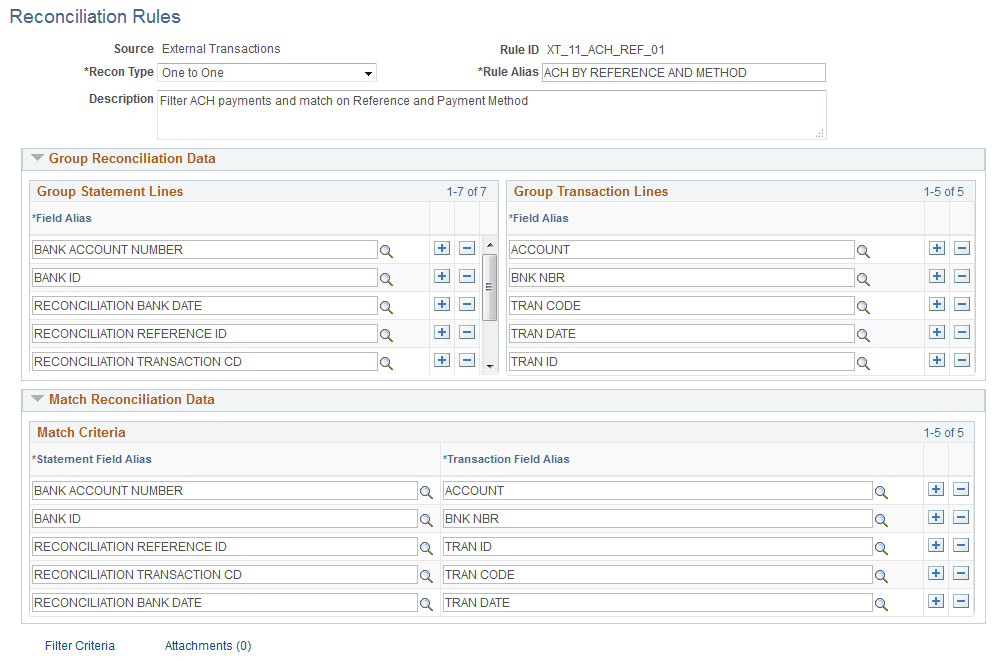993x660 pixels.
Task: Add a row after BANK ID statement line
Action: point(442,276)
